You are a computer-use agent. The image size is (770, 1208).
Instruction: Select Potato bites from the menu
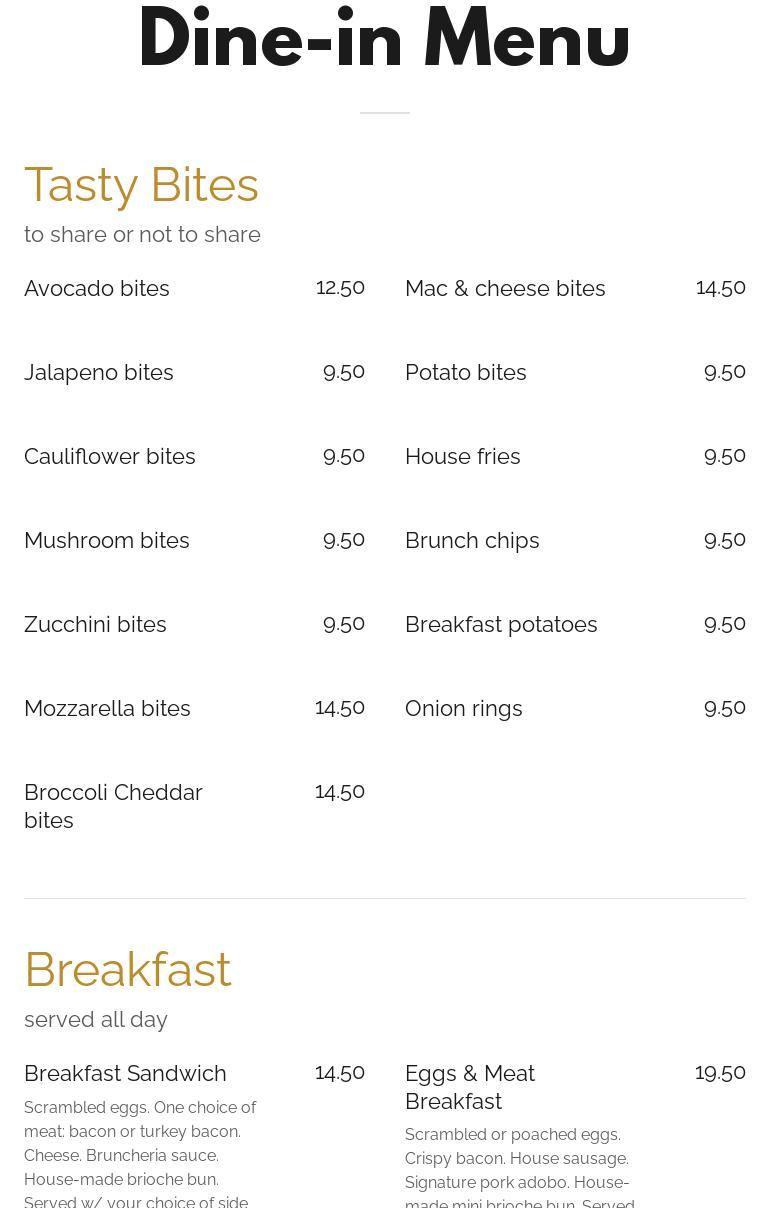tap(466, 372)
